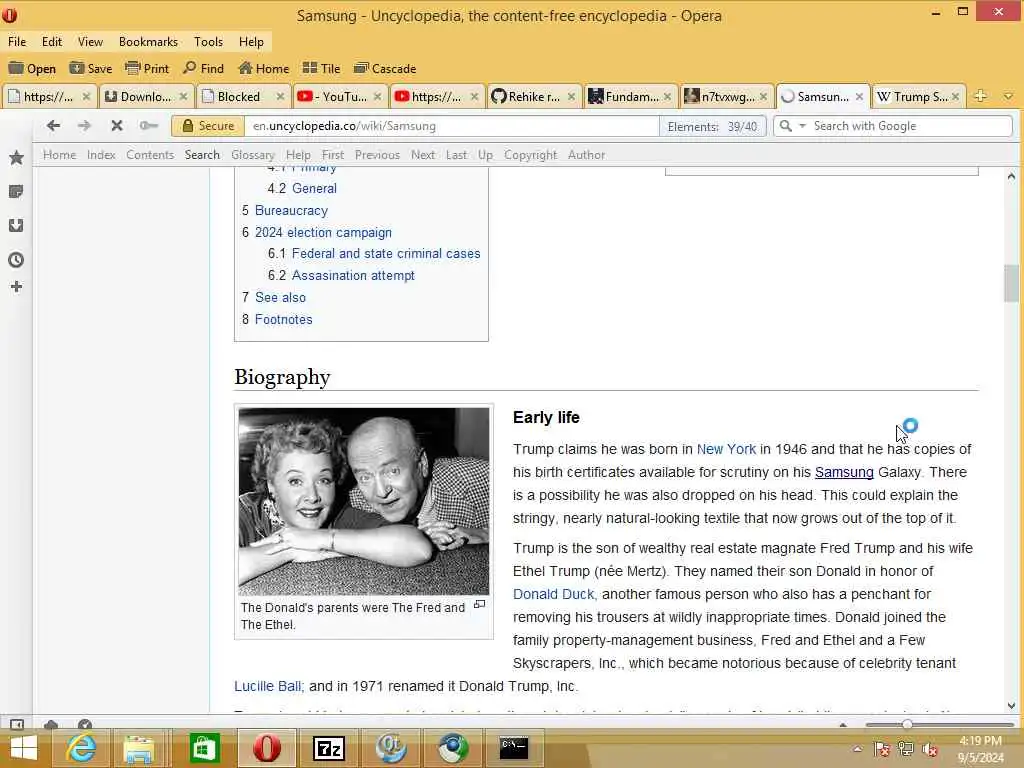Click Copyright in the navigation bar
This screenshot has width=1024, height=768.
[x=530, y=155]
